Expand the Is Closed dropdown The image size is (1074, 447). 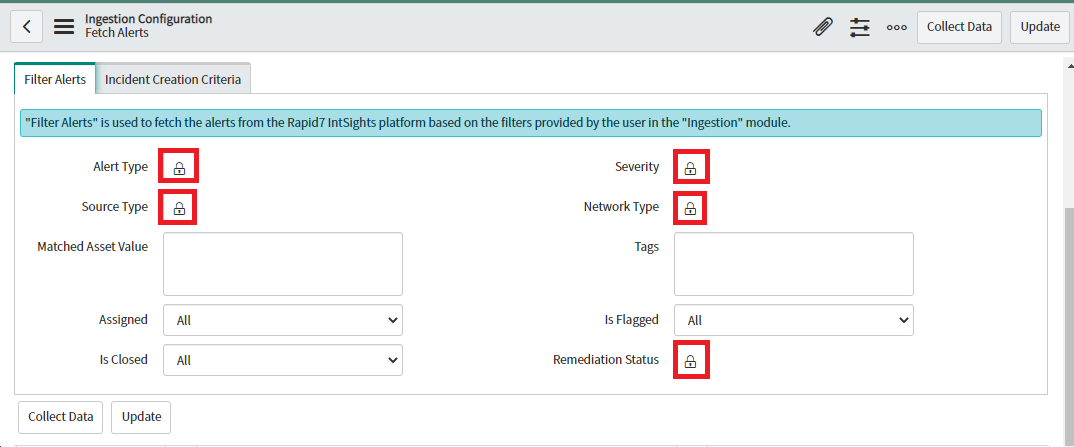[x=282, y=360]
